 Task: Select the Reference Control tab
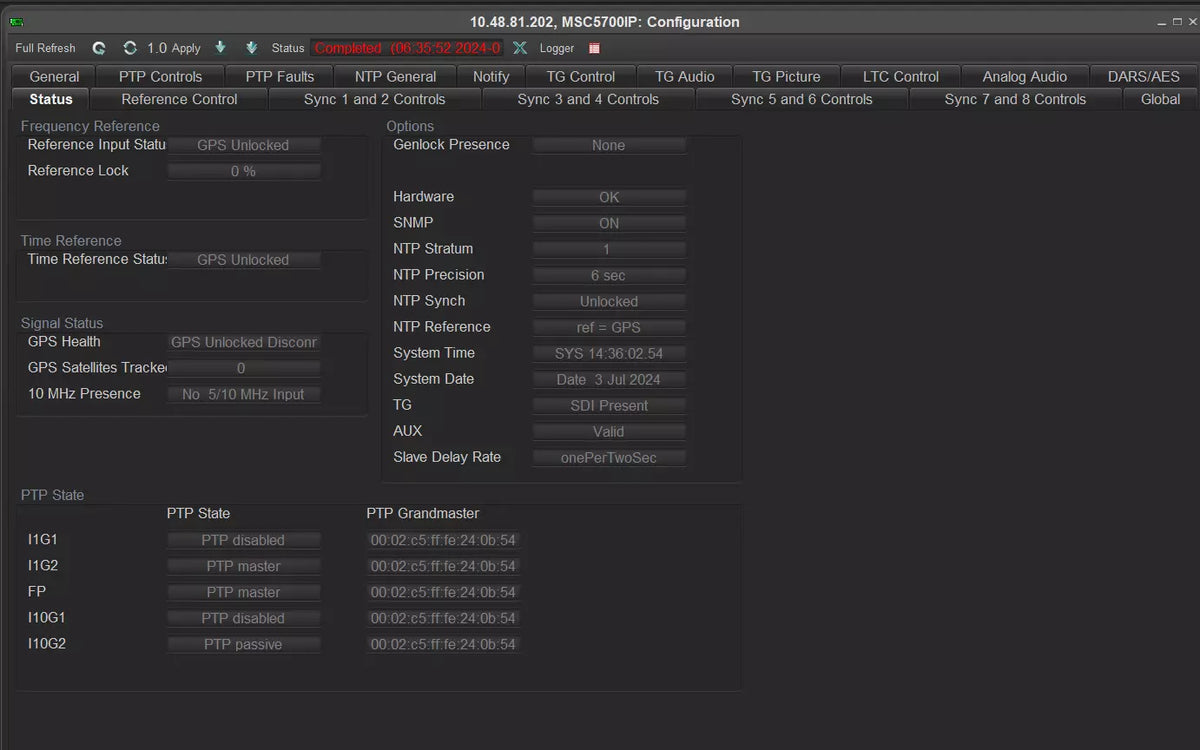tap(179, 99)
